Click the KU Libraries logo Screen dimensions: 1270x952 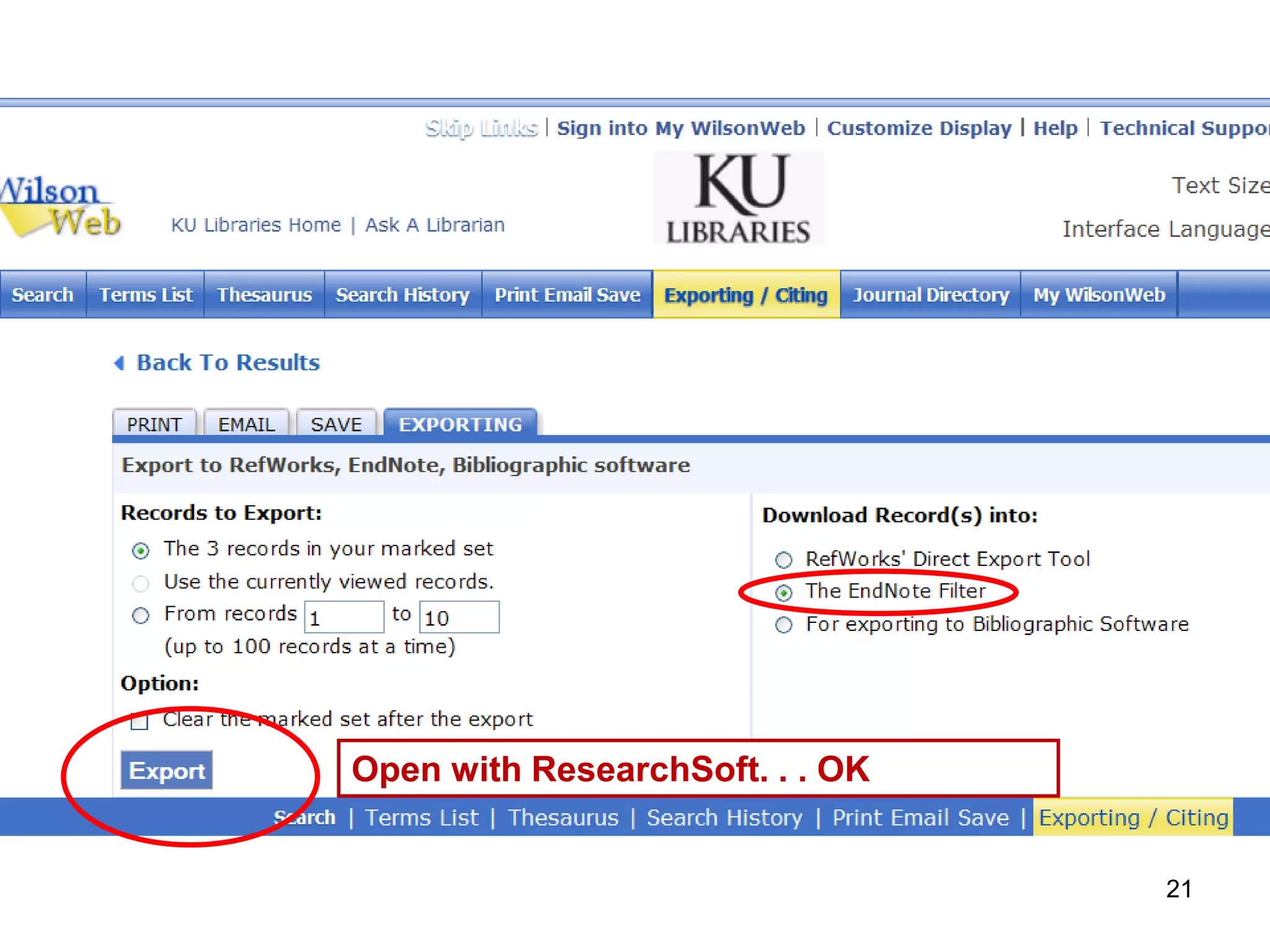(739, 198)
